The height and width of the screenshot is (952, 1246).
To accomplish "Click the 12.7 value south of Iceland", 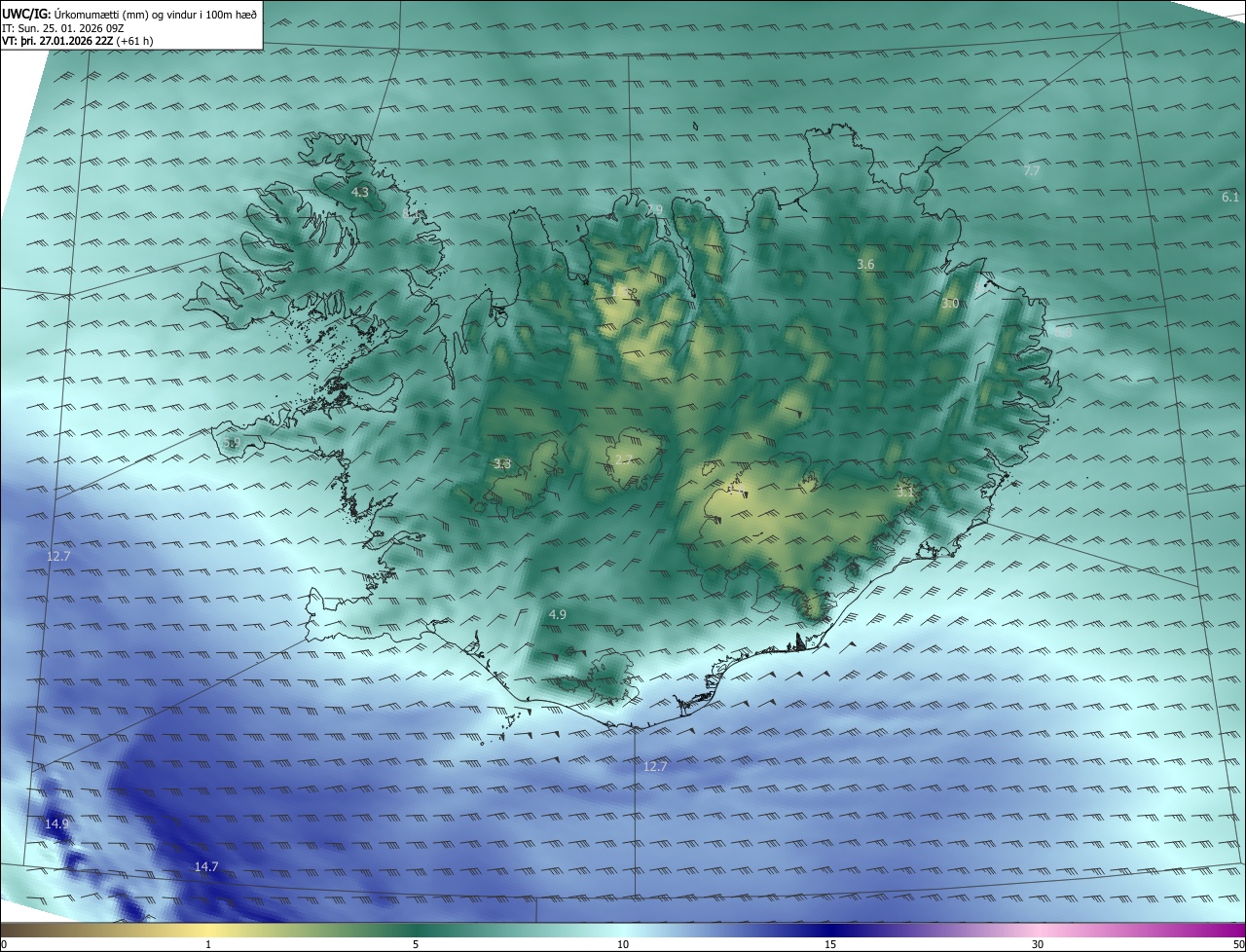I will tap(655, 766).
